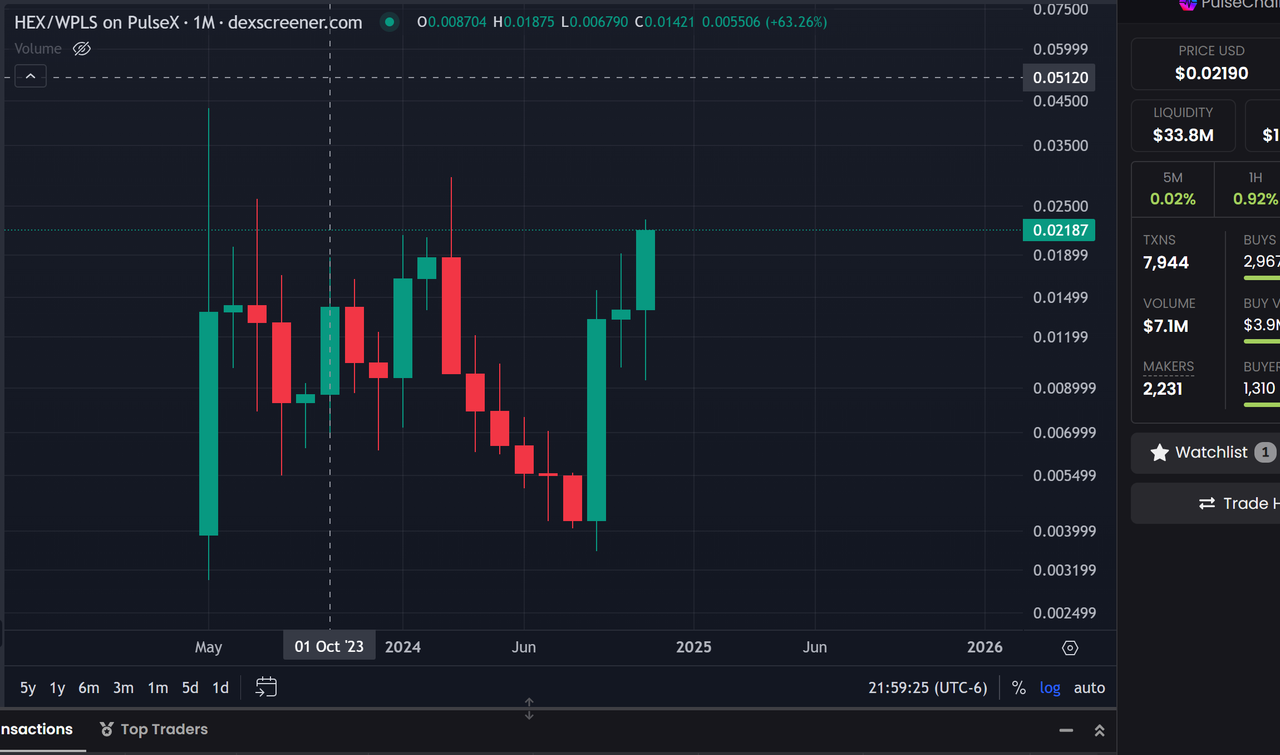Click the 2024 time axis label
1280x755 pixels.
(x=403, y=647)
